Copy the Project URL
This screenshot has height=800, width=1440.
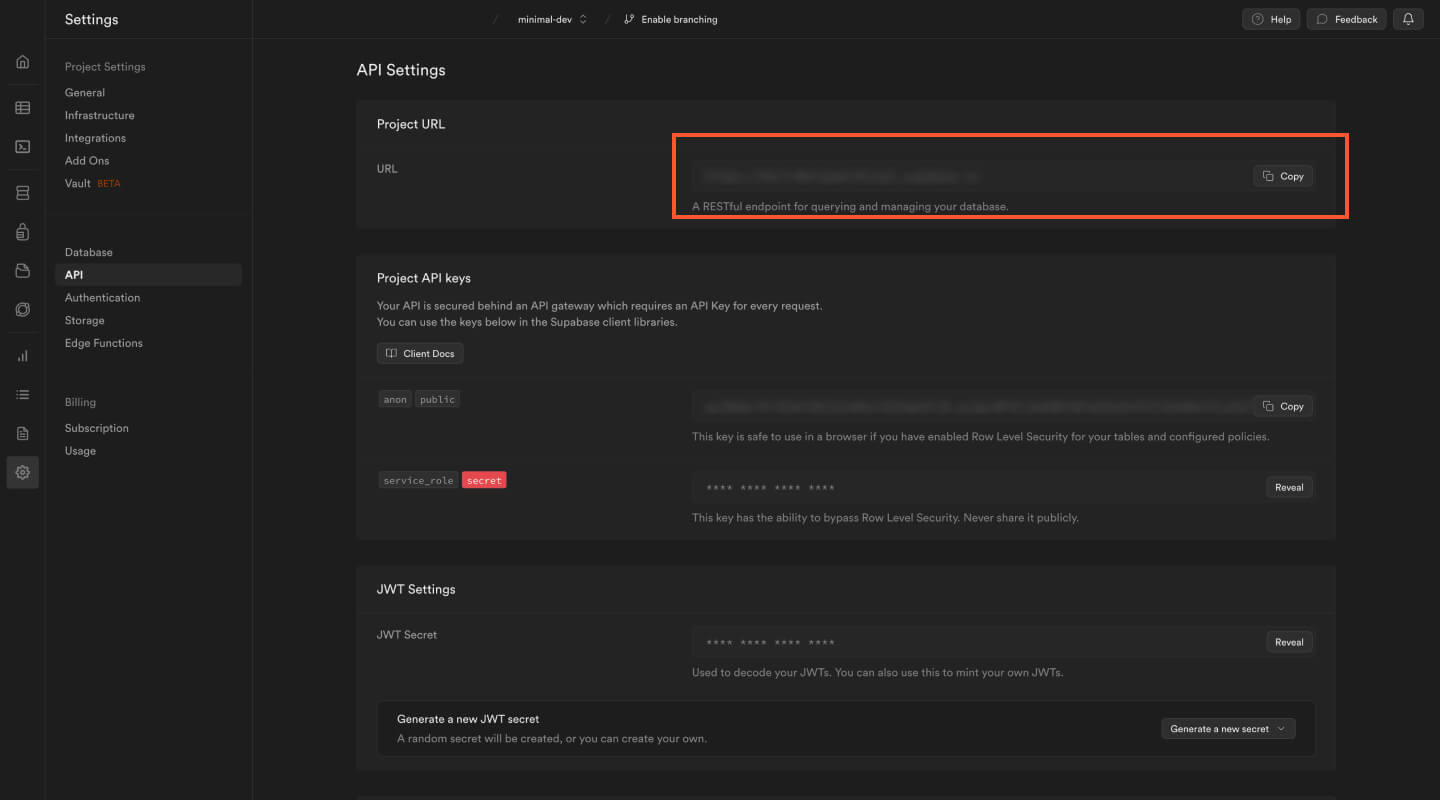click(1283, 176)
